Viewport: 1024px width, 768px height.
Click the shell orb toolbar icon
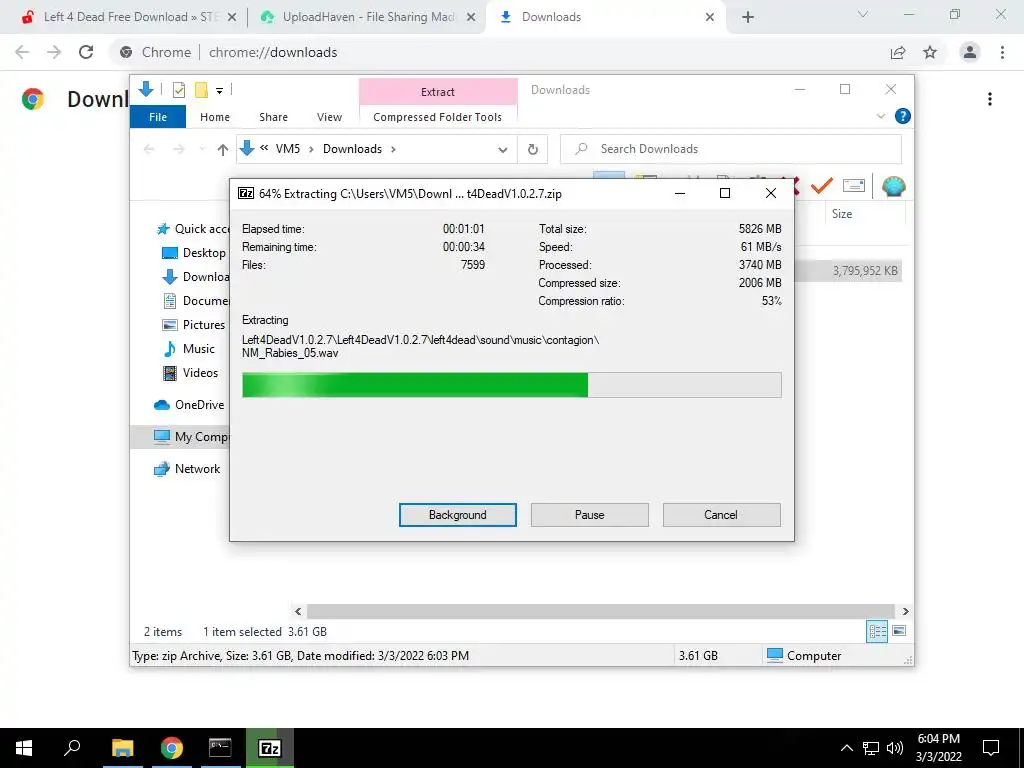[x=893, y=186]
